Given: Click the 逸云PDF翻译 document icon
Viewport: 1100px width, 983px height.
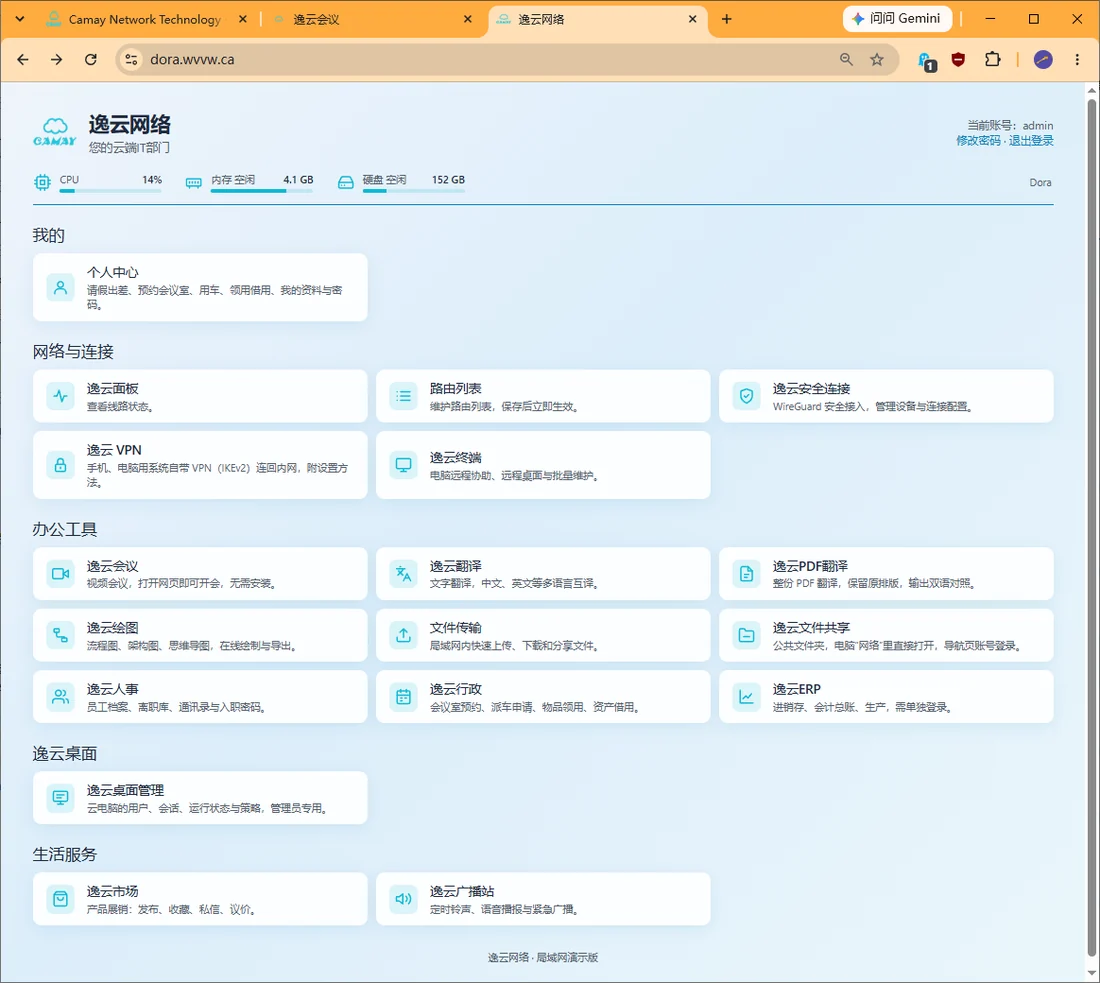Looking at the screenshot, I should [x=746, y=573].
